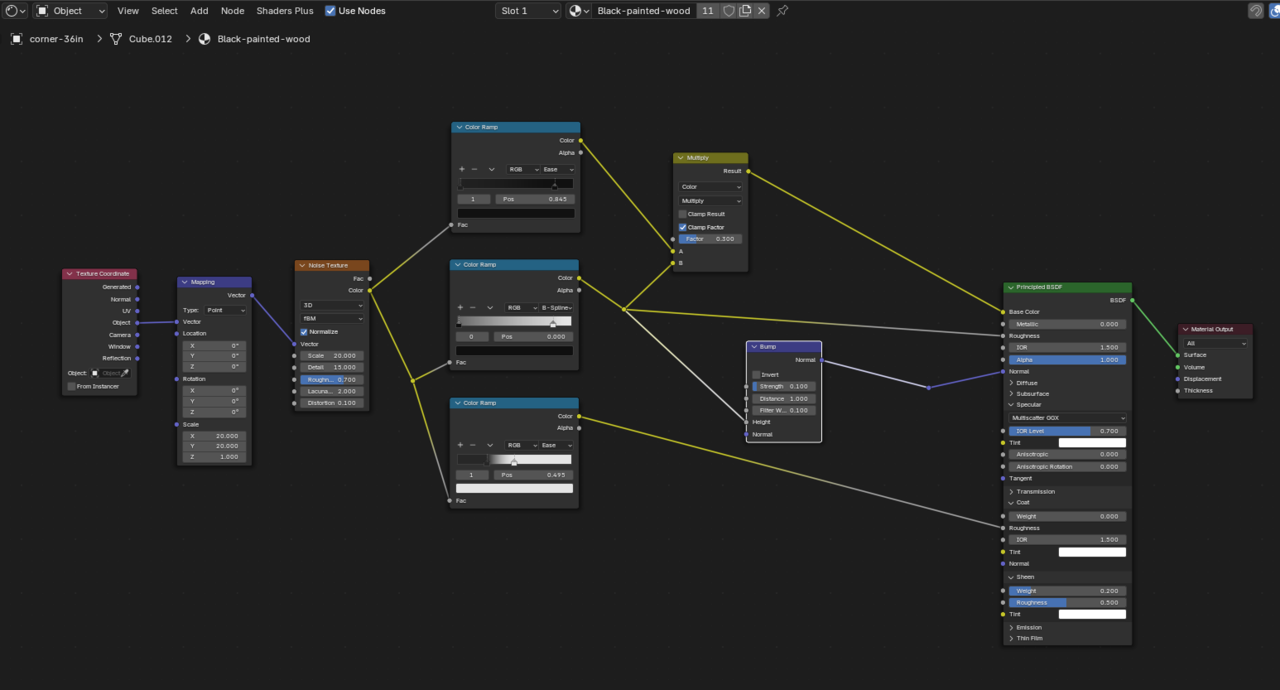This screenshot has height=690, width=1280.
Task: Click the Specular Tint white color swatch
Action: click(1092, 443)
